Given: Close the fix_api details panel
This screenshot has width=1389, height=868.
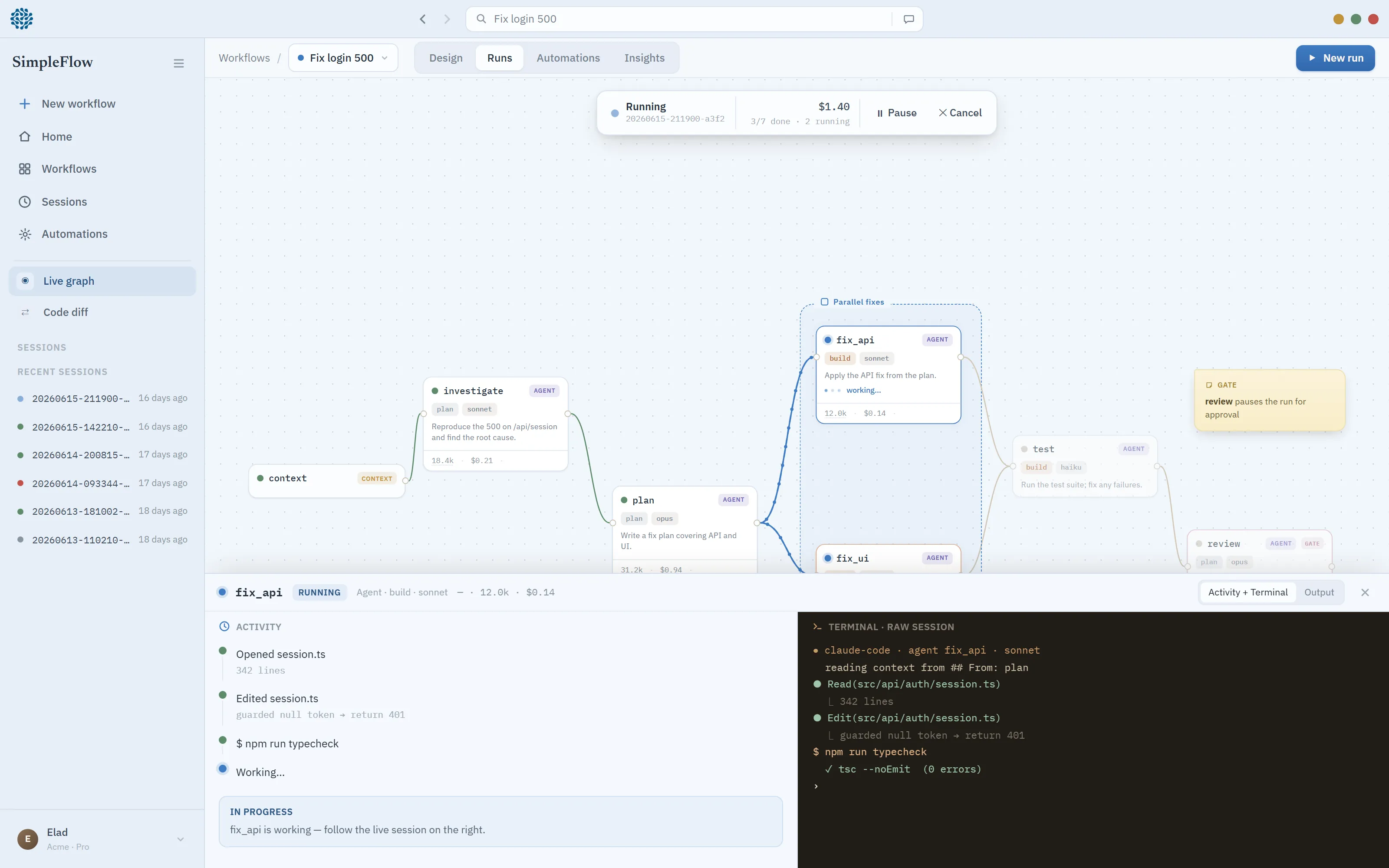Looking at the screenshot, I should [1365, 592].
